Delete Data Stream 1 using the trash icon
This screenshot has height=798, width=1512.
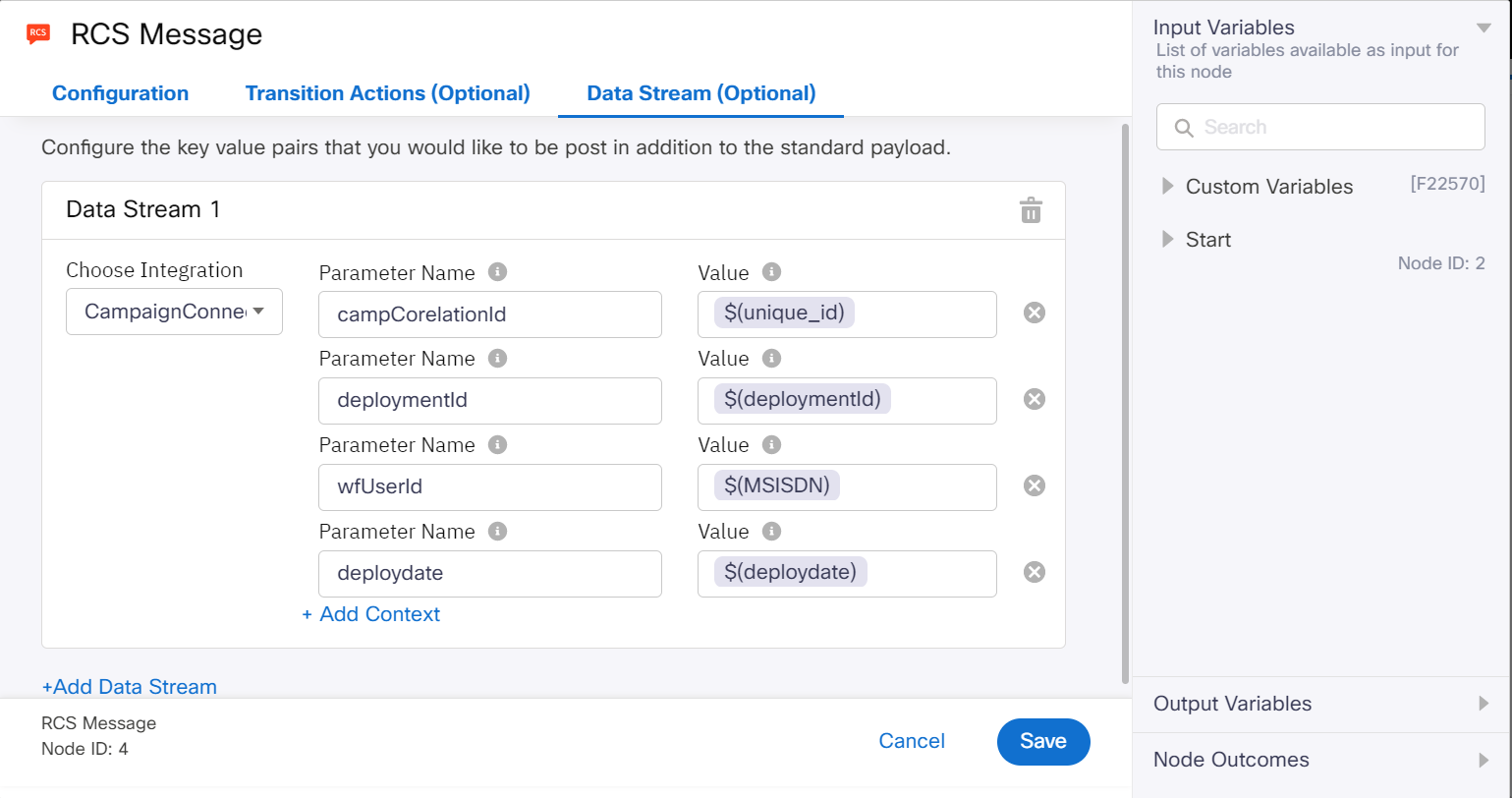tap(1030, 209)
